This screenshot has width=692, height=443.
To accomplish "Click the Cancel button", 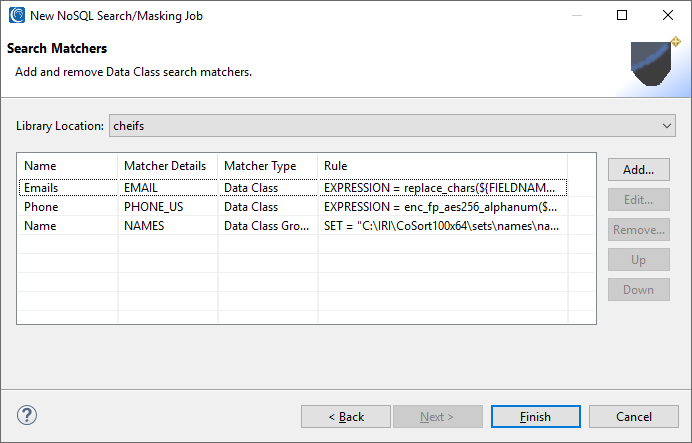I will pos(634,417).
